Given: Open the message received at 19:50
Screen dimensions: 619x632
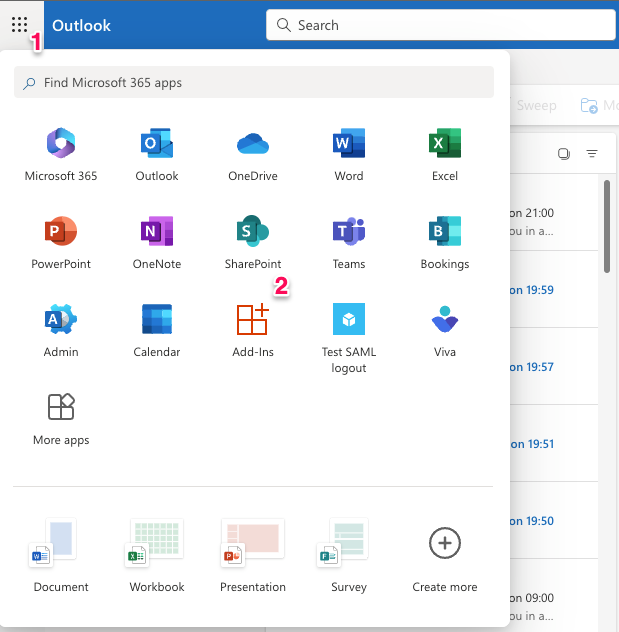Looking at the screenshot, I should [554, 520].
